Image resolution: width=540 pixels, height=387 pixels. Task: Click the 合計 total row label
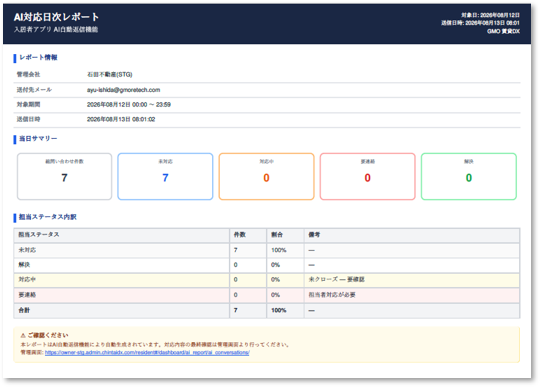(x=24, y=310)
